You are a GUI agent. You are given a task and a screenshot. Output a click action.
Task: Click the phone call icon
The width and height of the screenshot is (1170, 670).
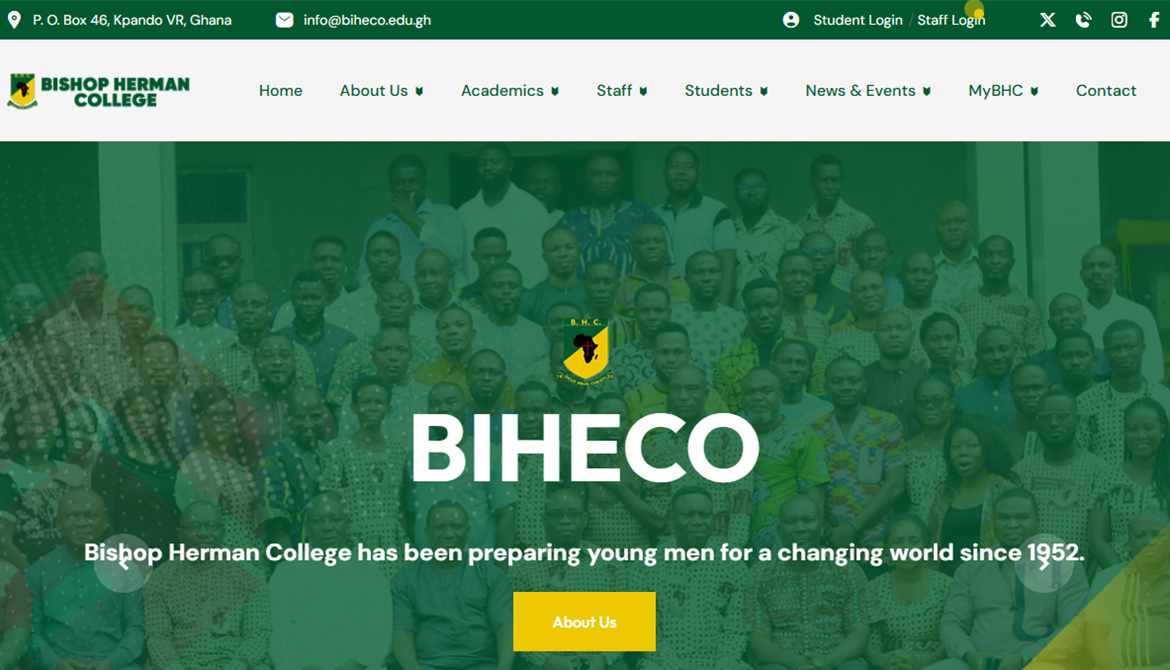[1083, 20]
